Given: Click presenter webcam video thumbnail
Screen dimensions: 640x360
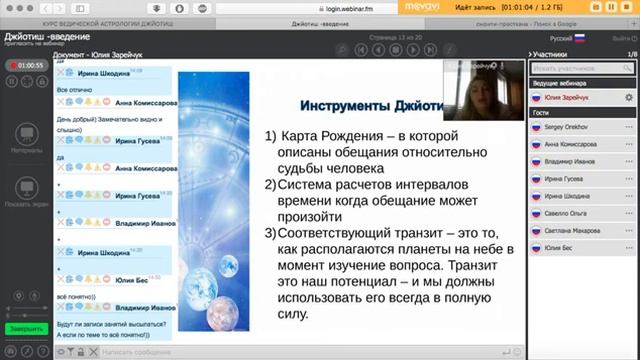Looking at the screenshot, I should (483, 90).
